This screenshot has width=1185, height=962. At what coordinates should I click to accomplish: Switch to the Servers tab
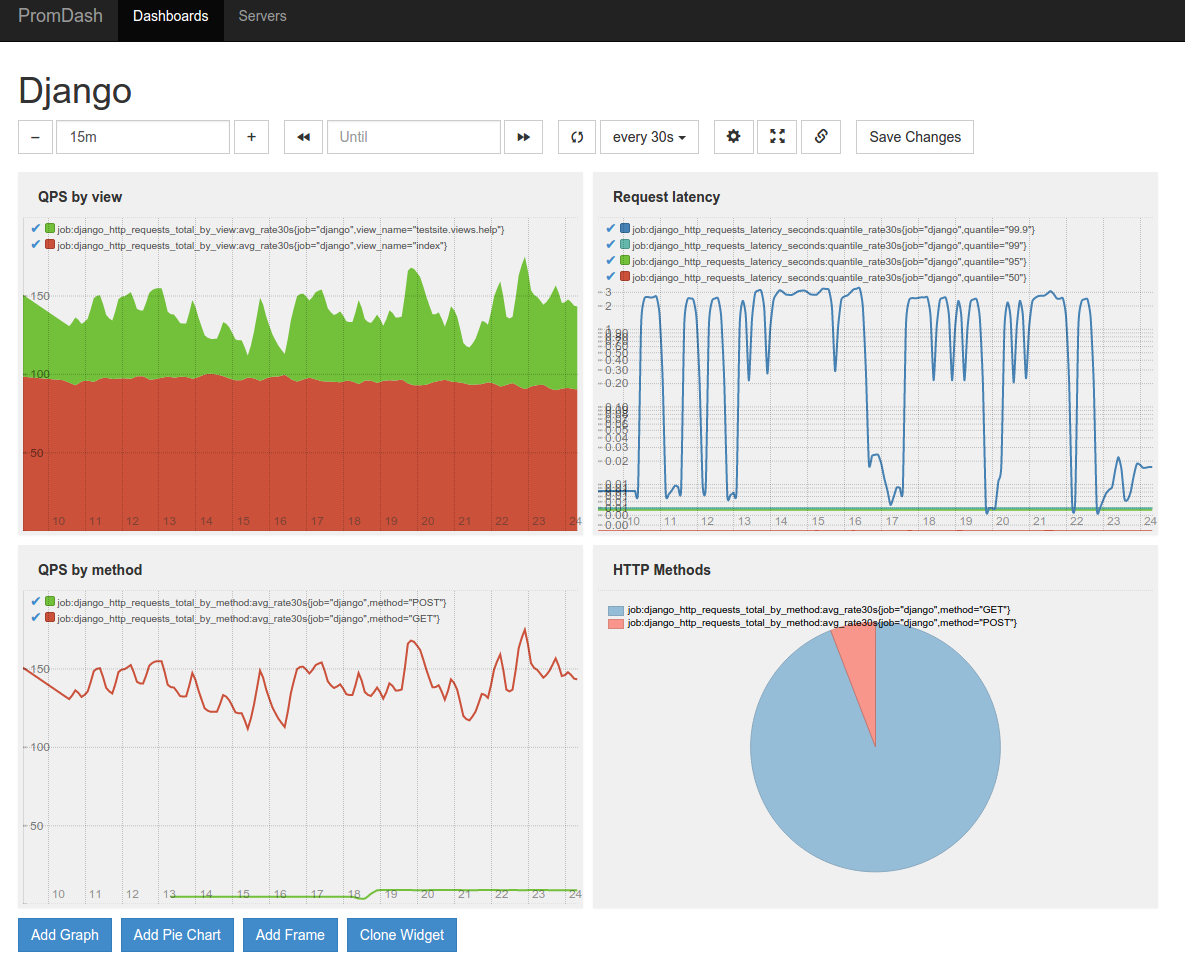[262, 16]
